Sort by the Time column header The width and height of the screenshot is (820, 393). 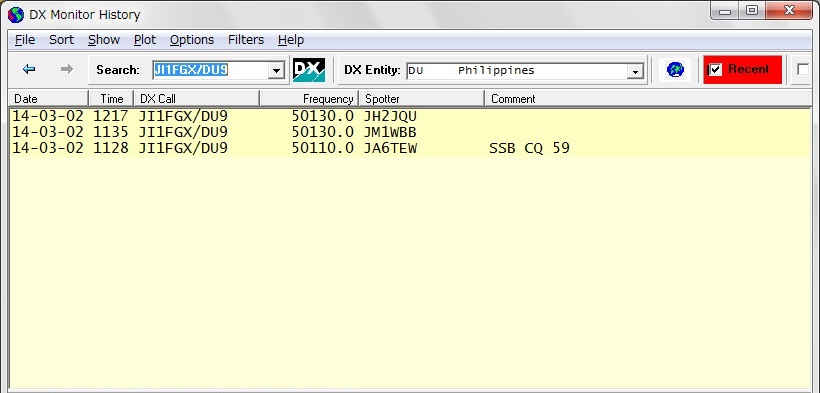coord(111,98)
